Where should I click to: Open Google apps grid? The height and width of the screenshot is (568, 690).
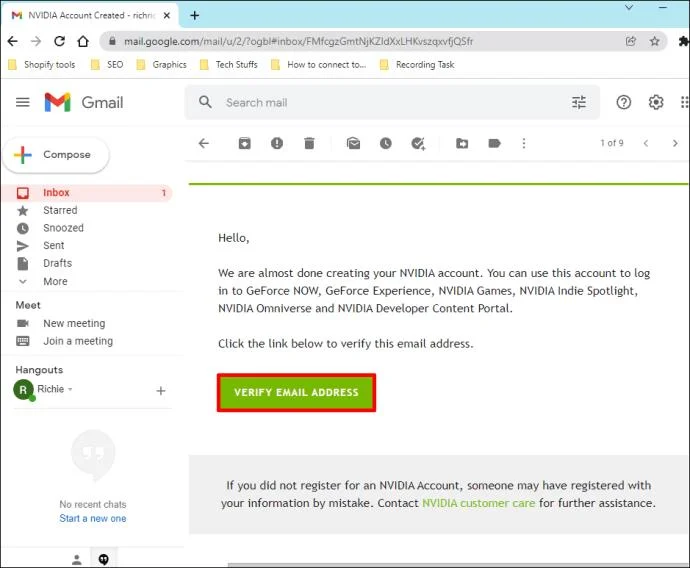point(684,103)
